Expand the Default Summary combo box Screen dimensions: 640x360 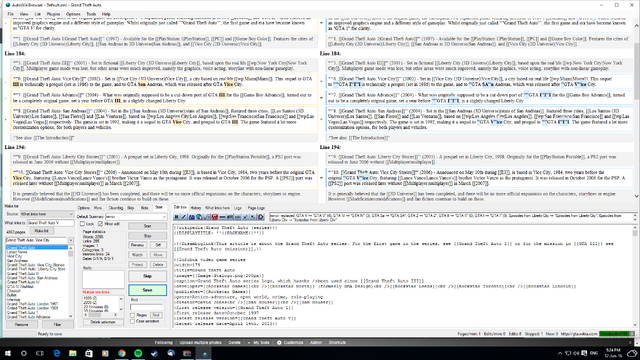pos(136,217)
